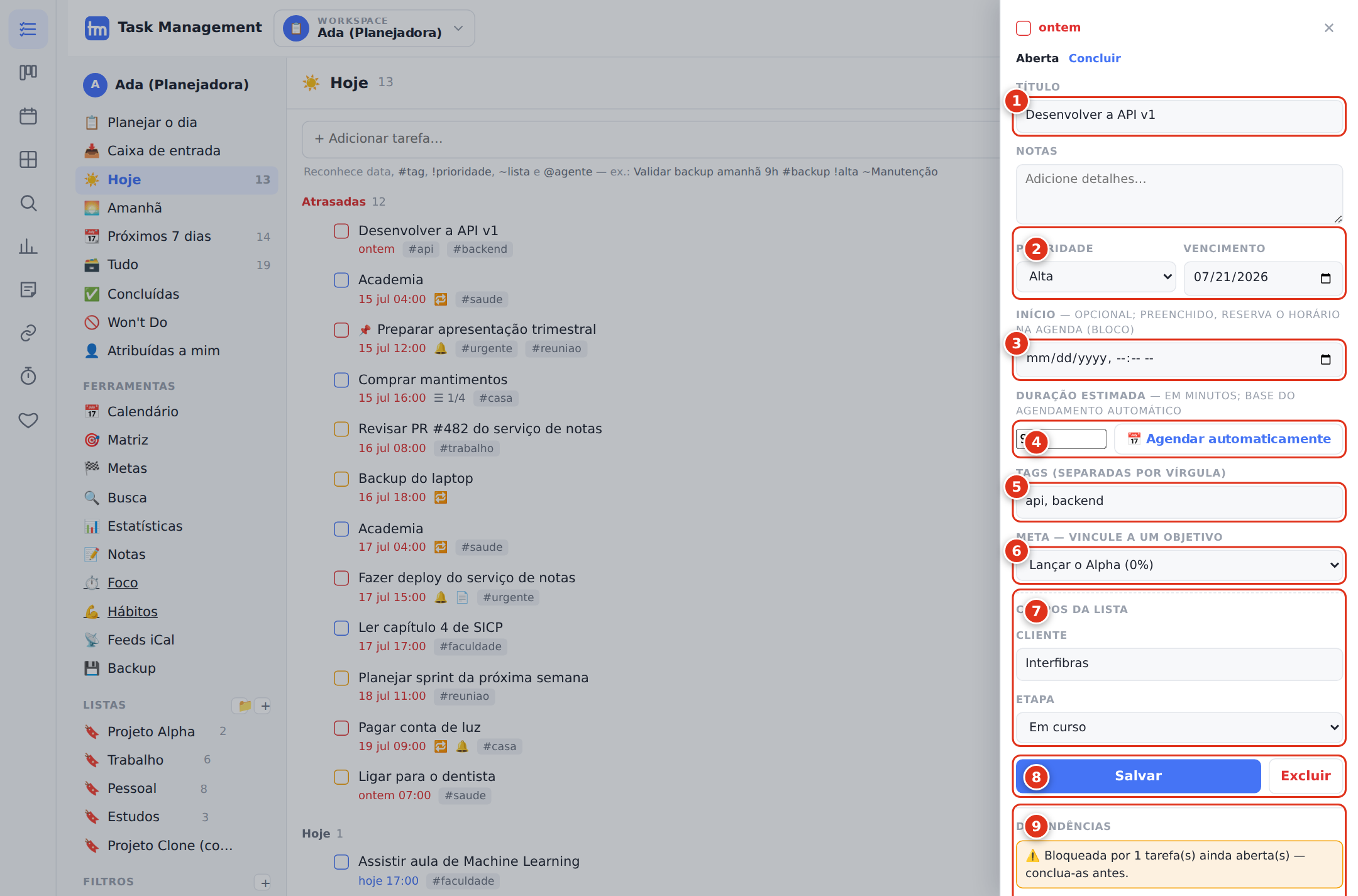Open the notes icon in left rail
This screenshot has height=896, width=1358.
coord(28,289)
